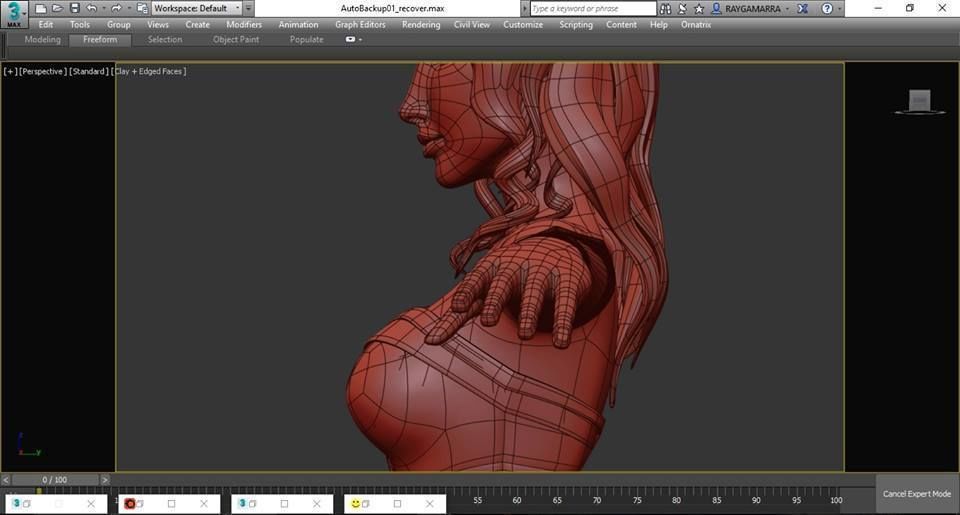This screenshot has height=515, width=960.
Task: Expand the search box arrow handle
Action: (x=525, y=9)
